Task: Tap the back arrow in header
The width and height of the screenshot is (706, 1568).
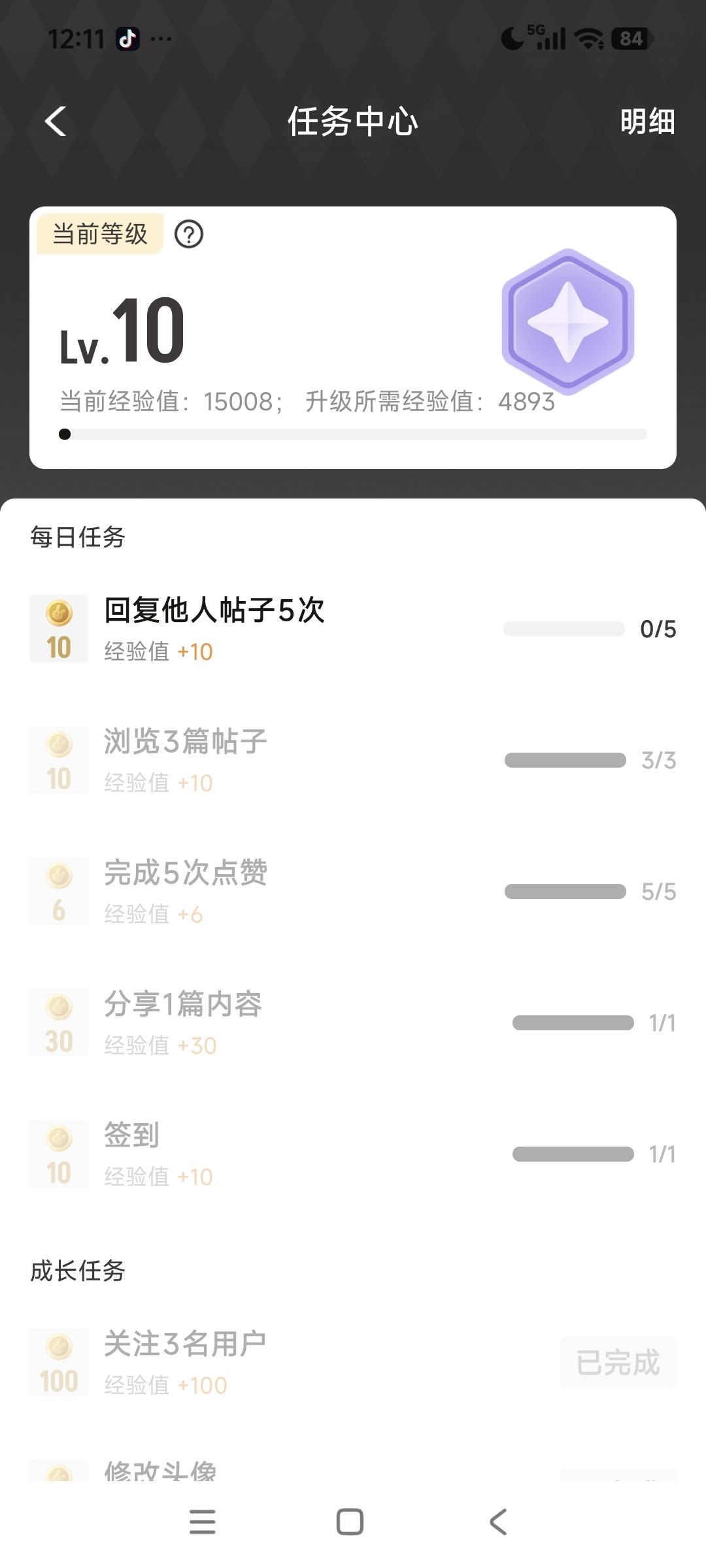Action: pos(56,122)
